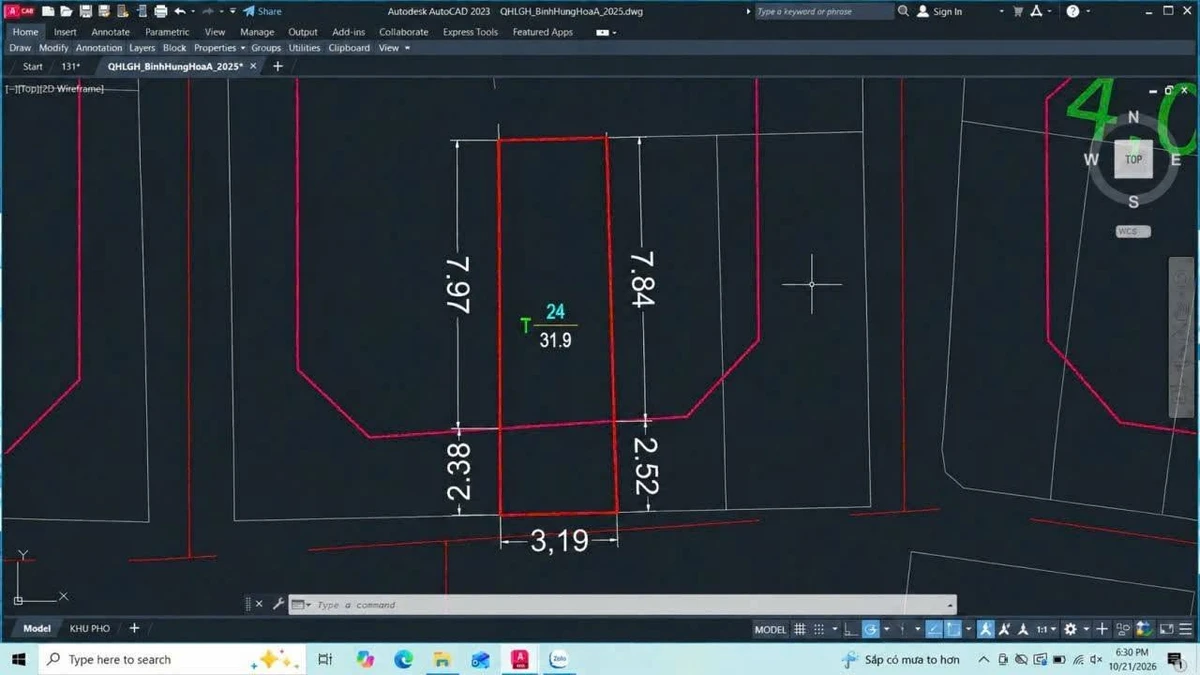Screen dimensions: 1200x675
Task: Click the MODEL space button in status bar
Action: tap(770, 629)
